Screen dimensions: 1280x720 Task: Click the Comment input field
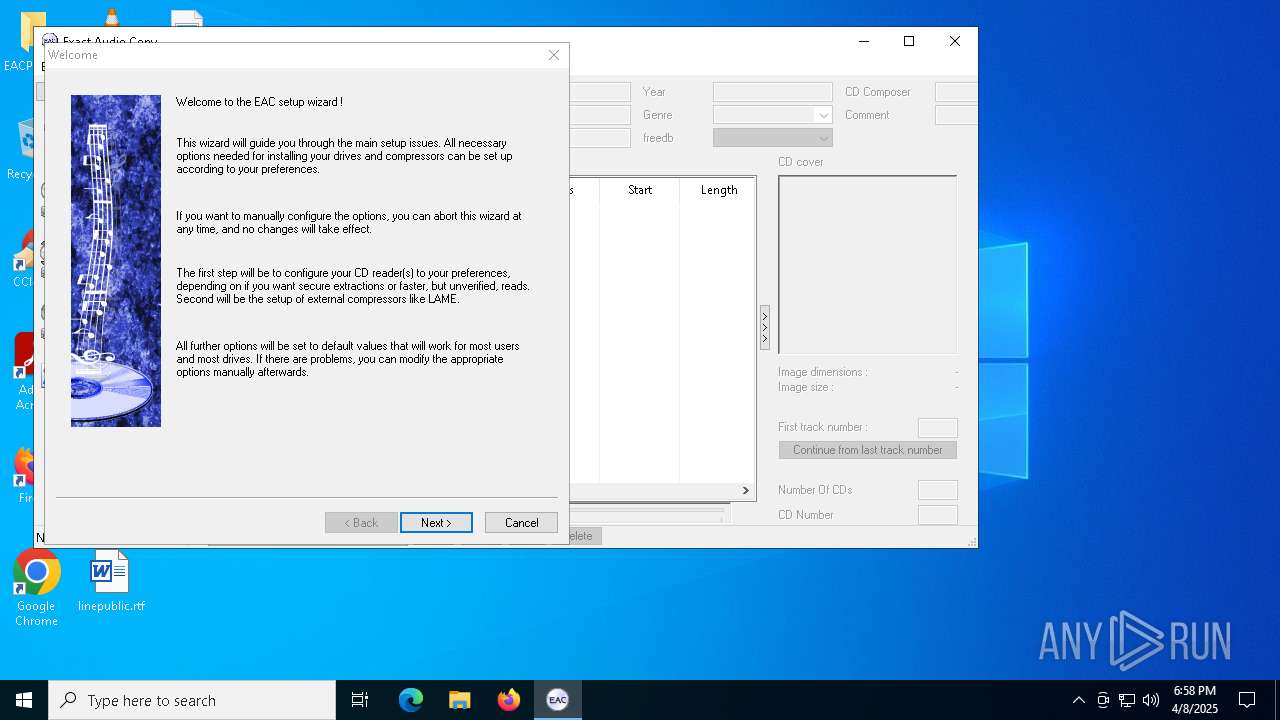tap(956, 115)
